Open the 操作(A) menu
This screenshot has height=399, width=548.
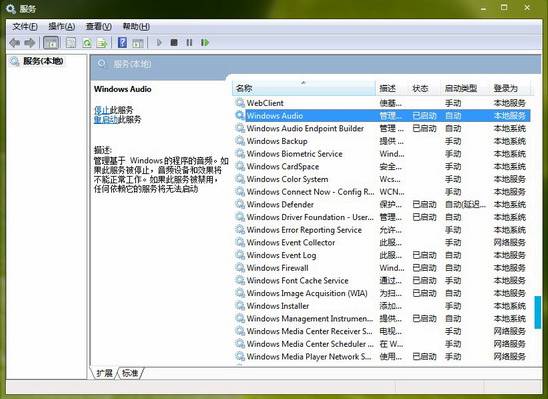click(x=62, y=26)
